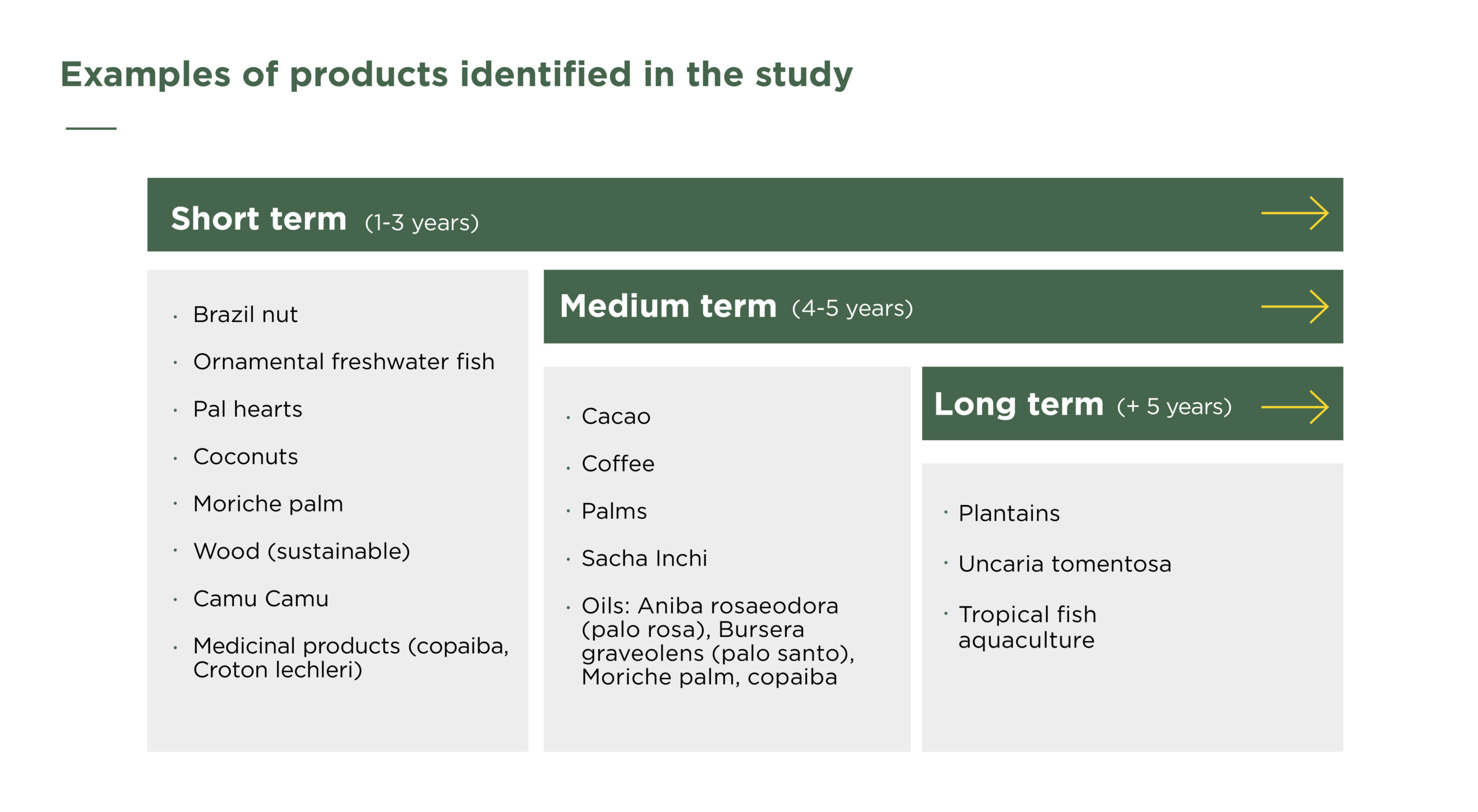Image resolution: width=1478 pixels, height=812 pixels.
Task: Select Cacao in the medium term list
Action: (615, 416)
